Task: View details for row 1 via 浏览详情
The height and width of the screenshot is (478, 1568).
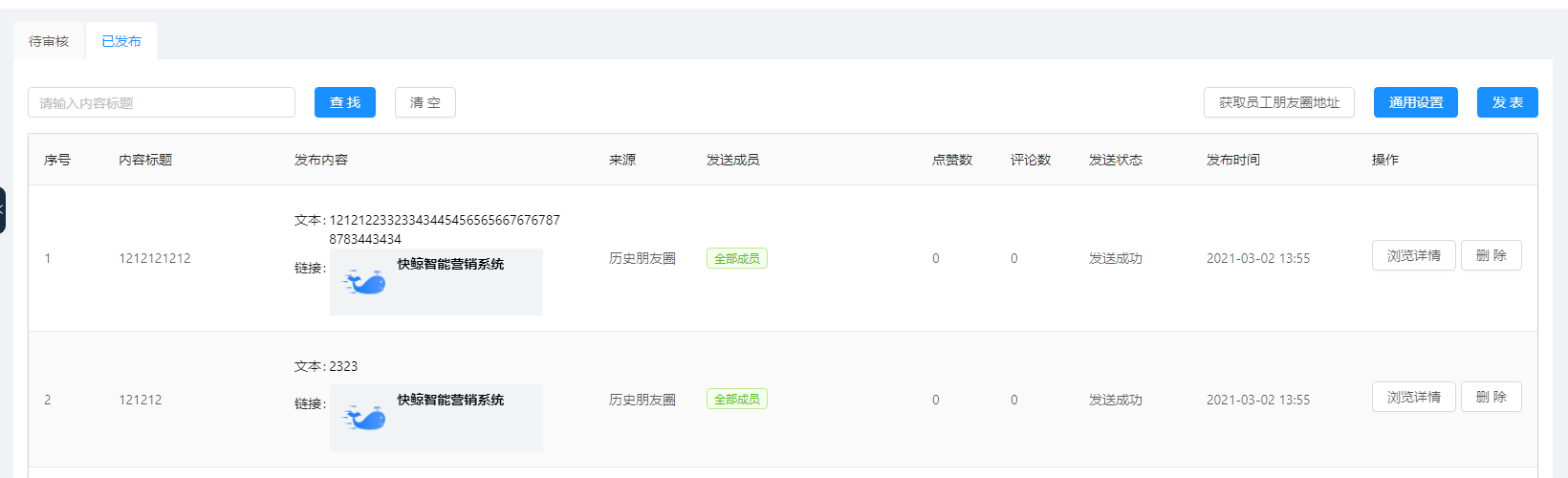Action: (x=1414, y=255)
